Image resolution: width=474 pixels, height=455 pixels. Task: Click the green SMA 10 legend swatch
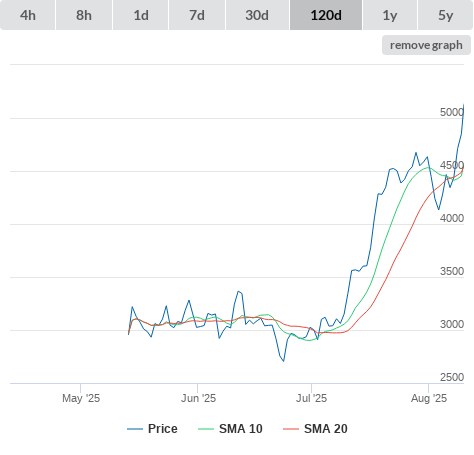(206, 429)
